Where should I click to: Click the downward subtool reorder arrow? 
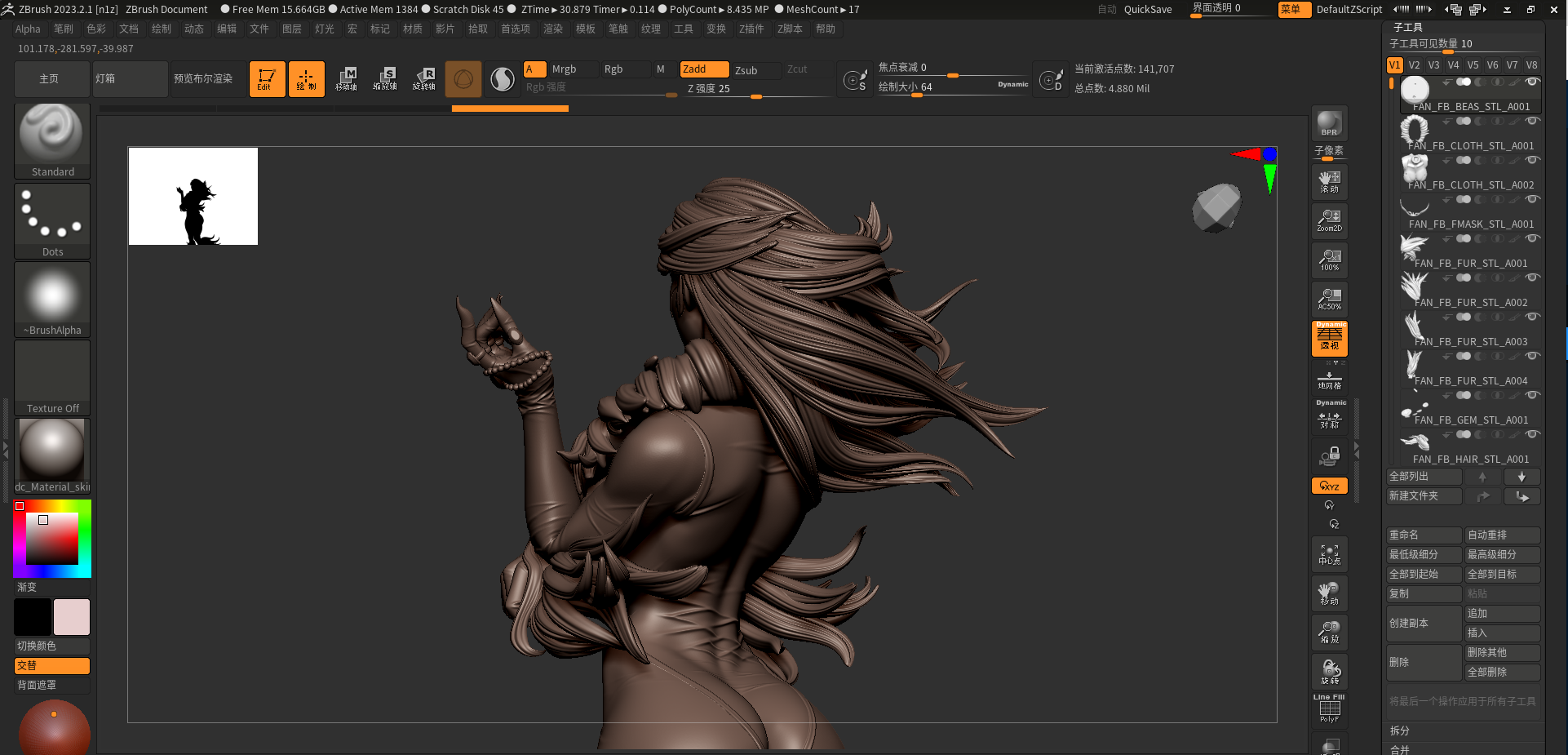(x=1521, y=476)
